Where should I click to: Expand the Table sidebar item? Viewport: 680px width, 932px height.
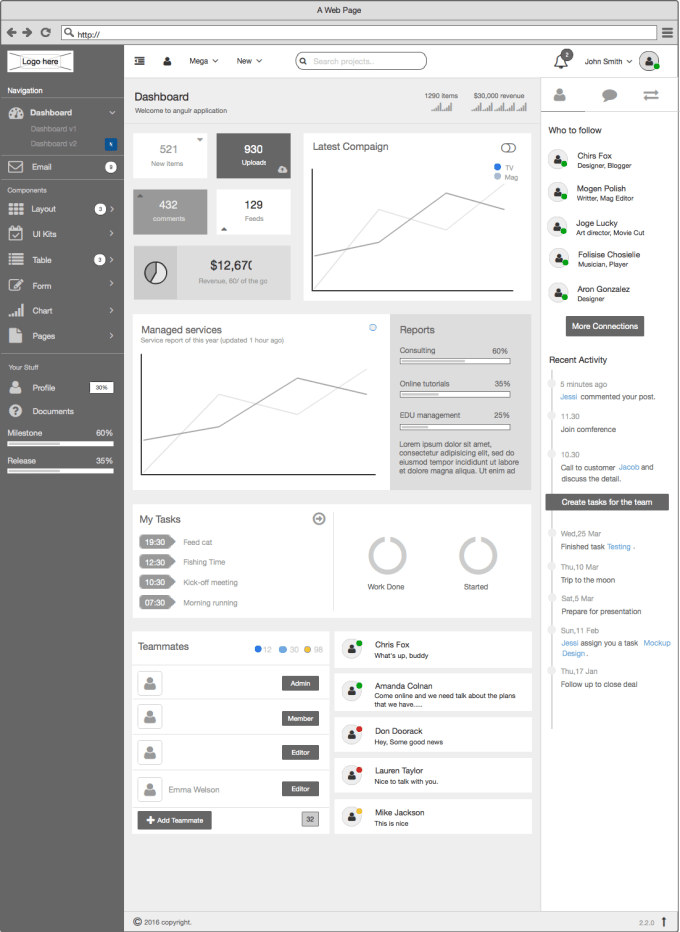point(112,260)
